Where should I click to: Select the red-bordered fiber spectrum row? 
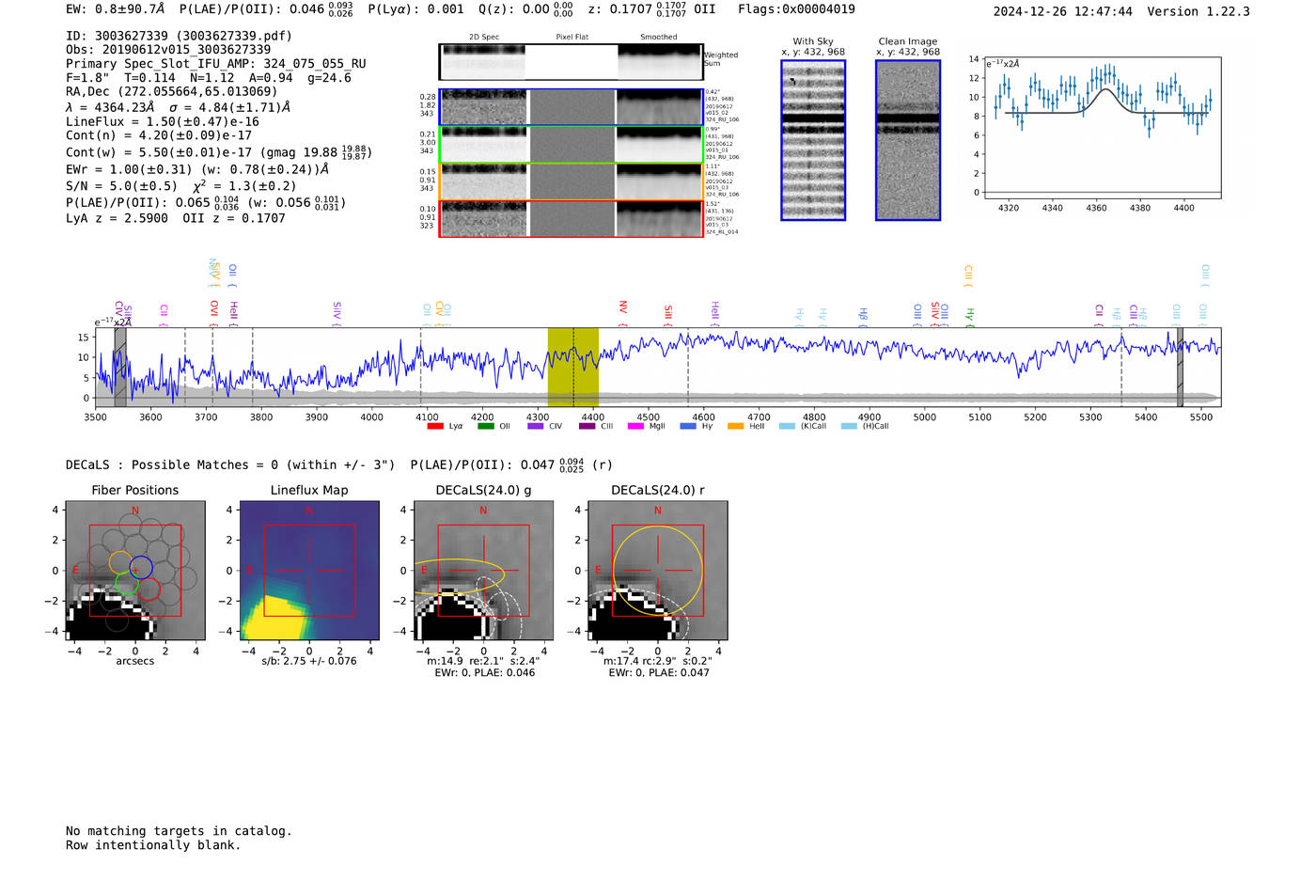coord(571,218)
